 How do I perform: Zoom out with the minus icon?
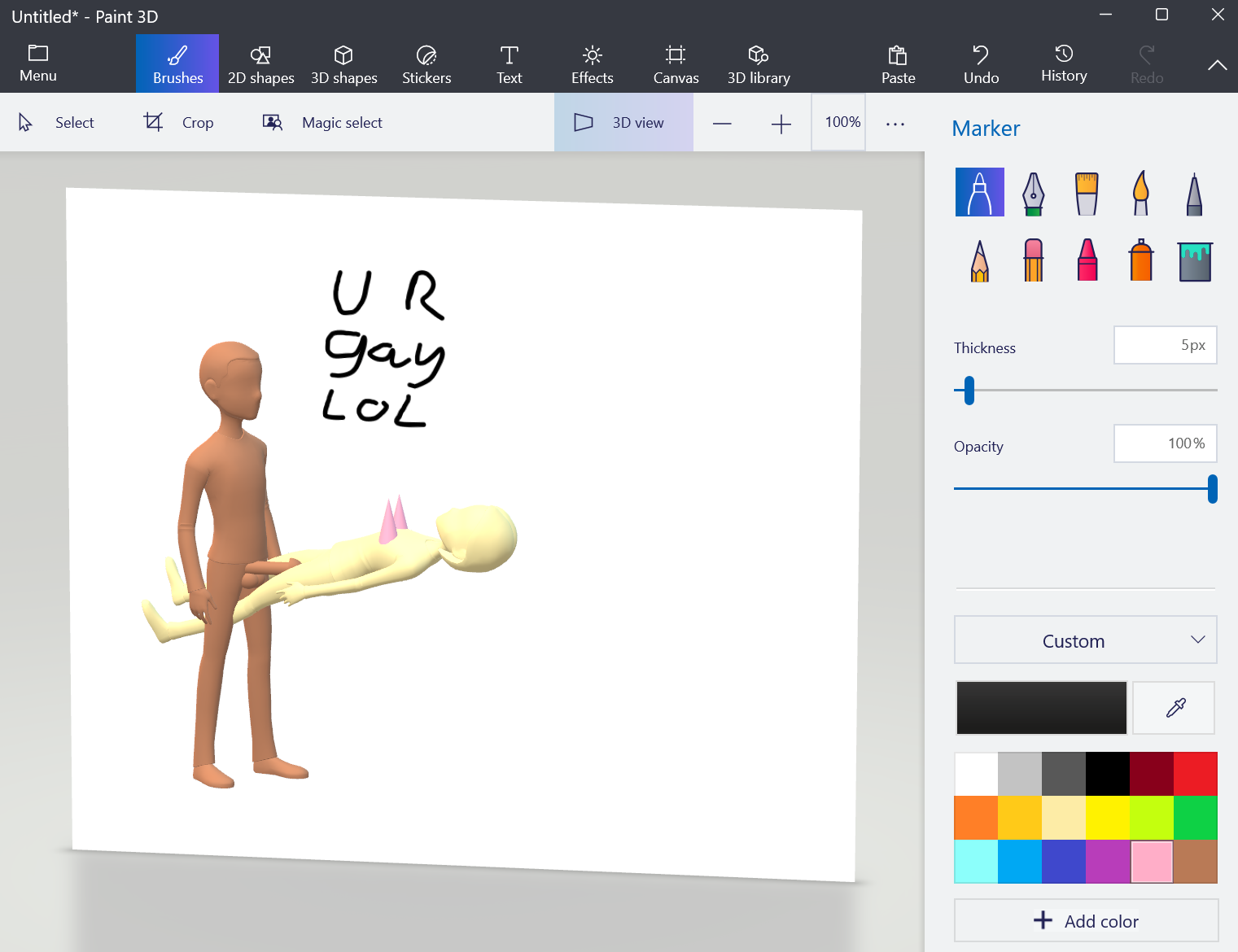pos(722,123)
